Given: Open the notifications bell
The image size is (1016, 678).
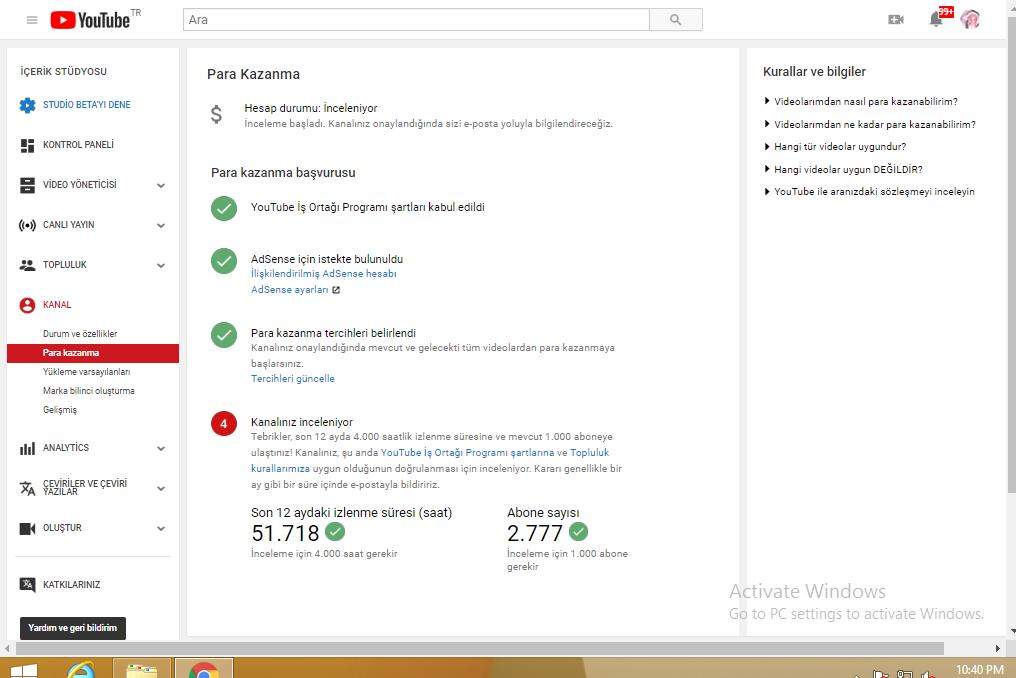Looking at the screenshot, I should pos(936,19).
